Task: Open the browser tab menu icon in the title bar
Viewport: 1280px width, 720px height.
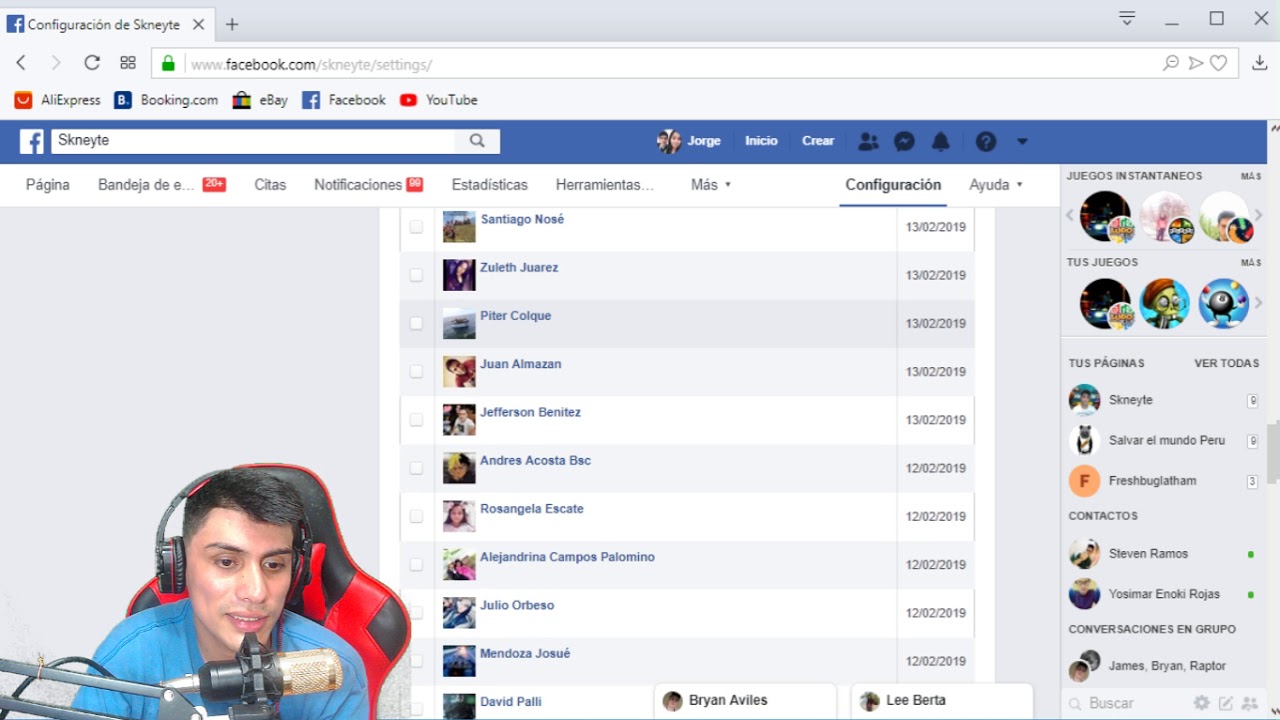Action: click(1127, 18)
